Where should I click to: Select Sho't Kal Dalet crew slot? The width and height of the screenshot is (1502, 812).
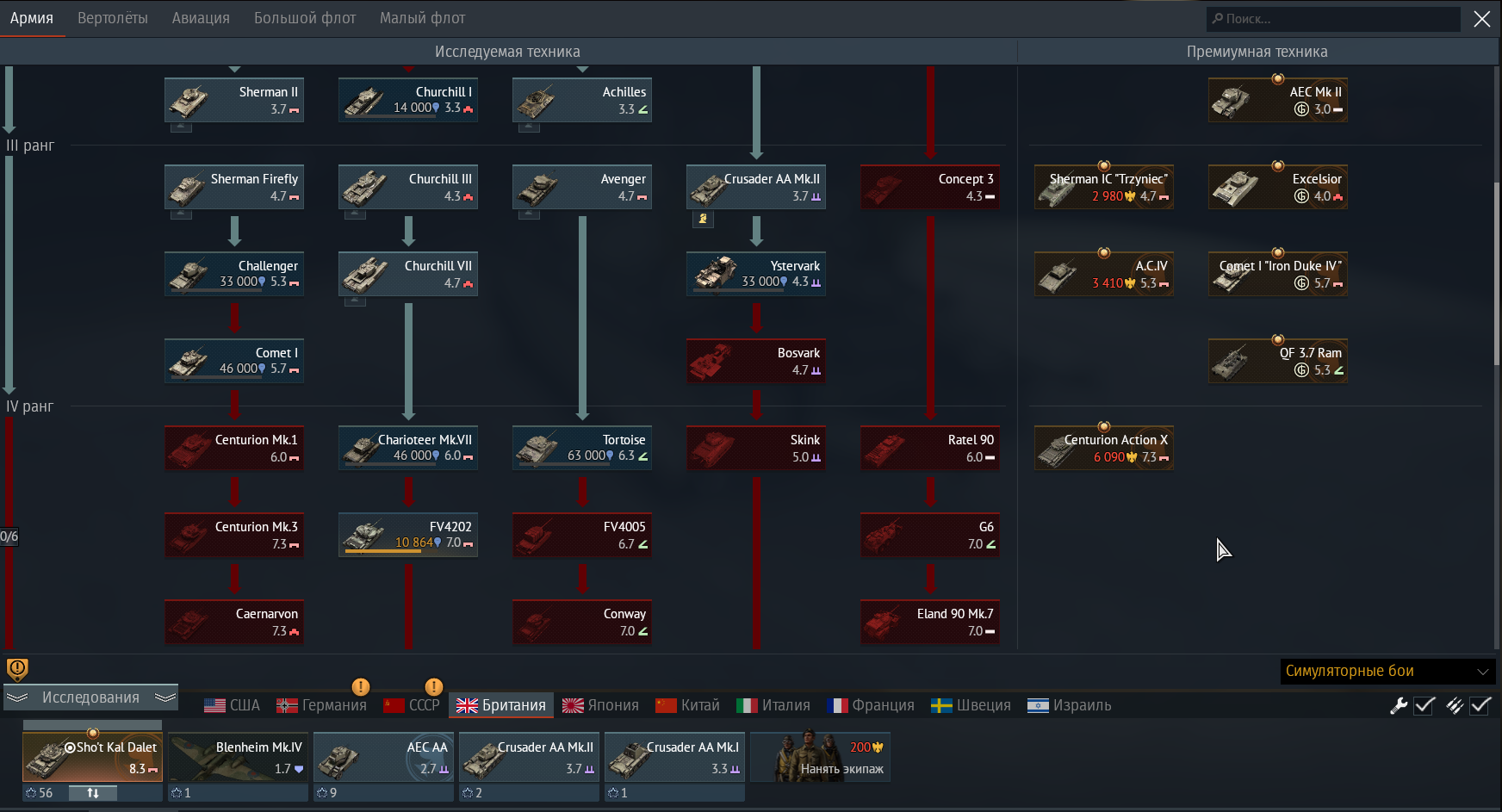tap(93, 757)
